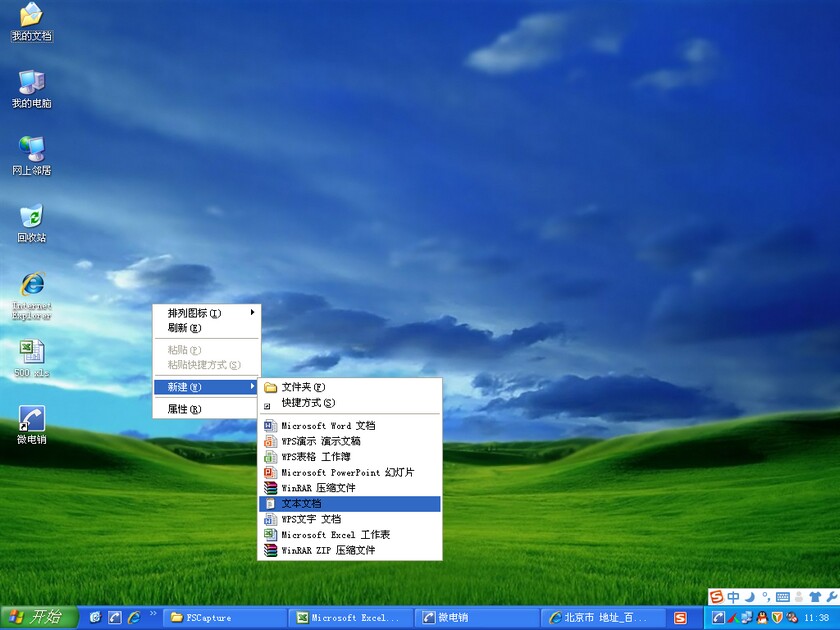Switch to 微电销 taskbar button
The image size is (840, 630).
pos(477,618)
